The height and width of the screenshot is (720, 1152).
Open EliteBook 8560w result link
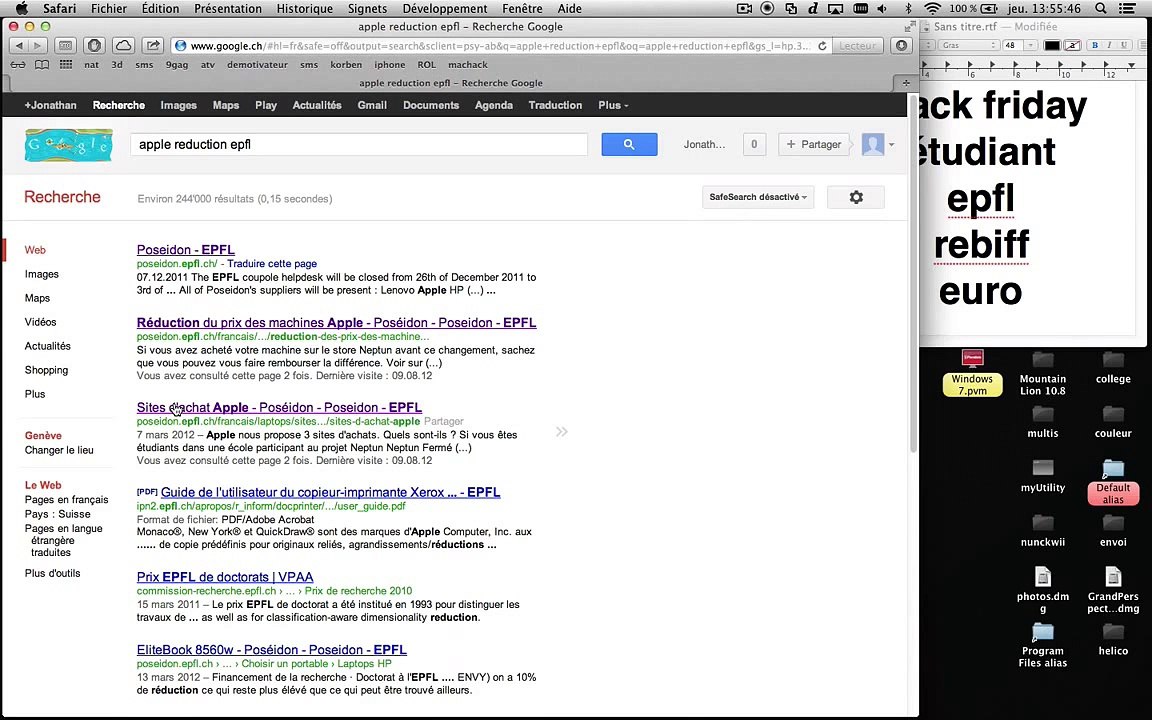[272, 649]
